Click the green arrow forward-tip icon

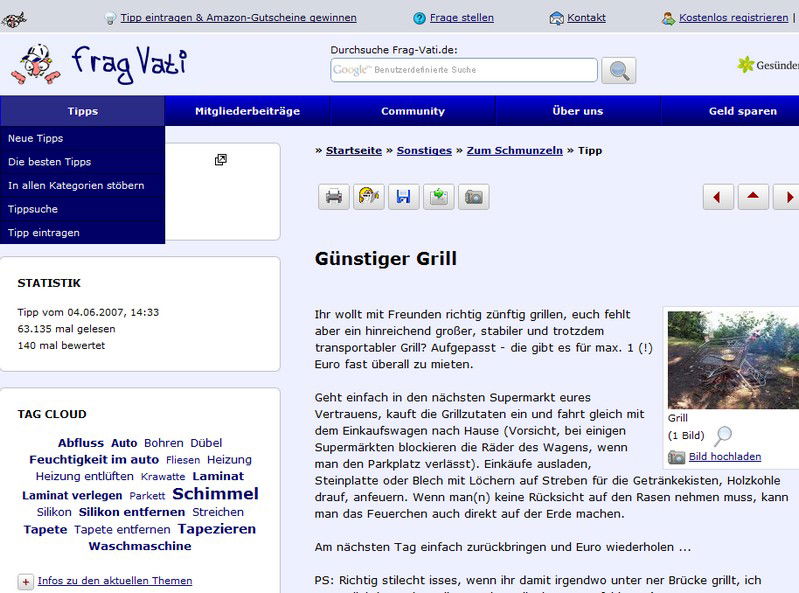438,197
